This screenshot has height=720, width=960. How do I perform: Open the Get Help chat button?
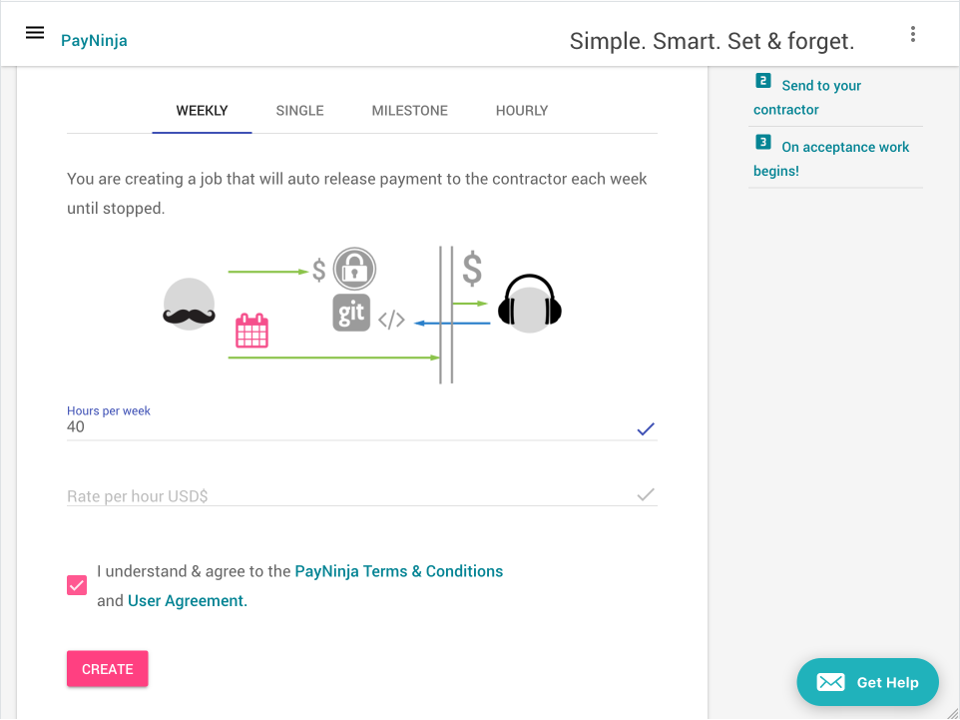(868, 682)
